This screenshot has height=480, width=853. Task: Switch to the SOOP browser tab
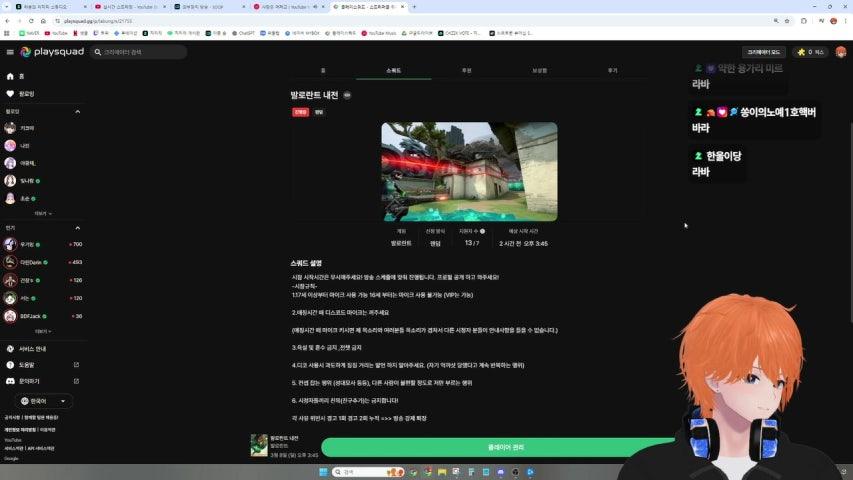point(209,7)
